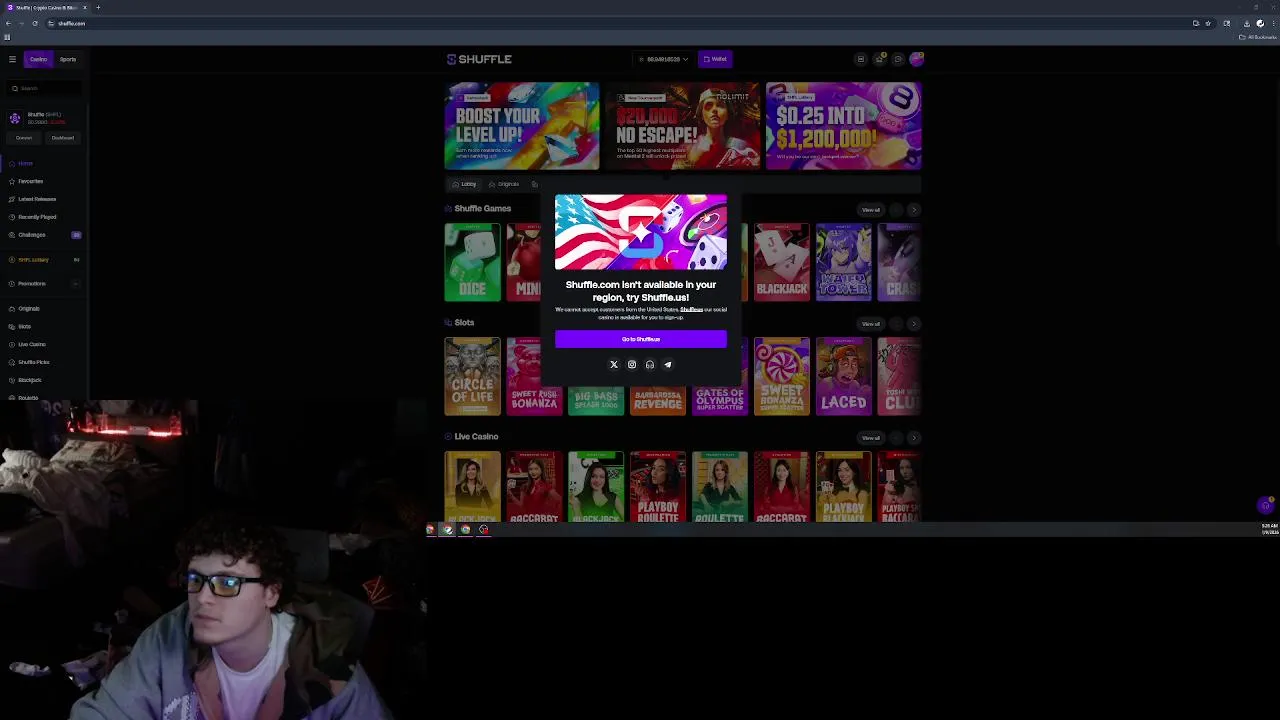Image resolution: width=1280 pixels, height=720 pixels.
Task: Go to next Live Casino page arrow
Action: (913, 438)
